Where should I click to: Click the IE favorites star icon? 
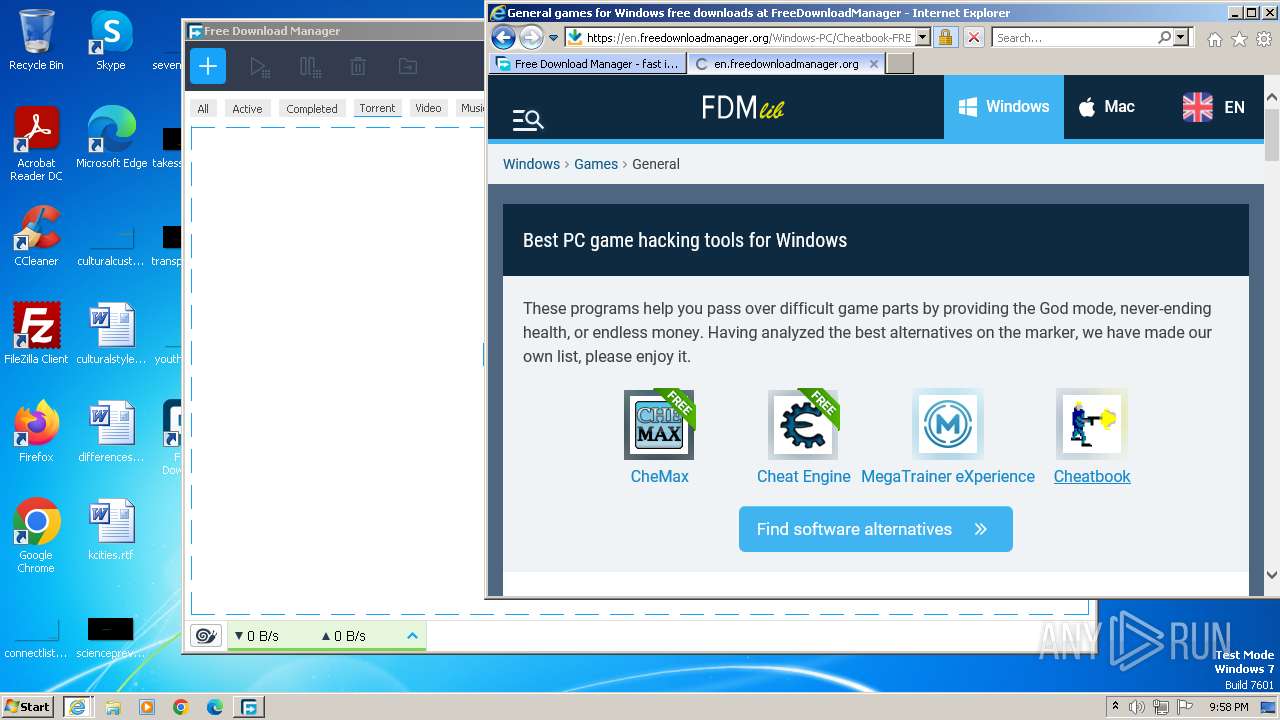pyautogui.click(x=1239, y=39)
